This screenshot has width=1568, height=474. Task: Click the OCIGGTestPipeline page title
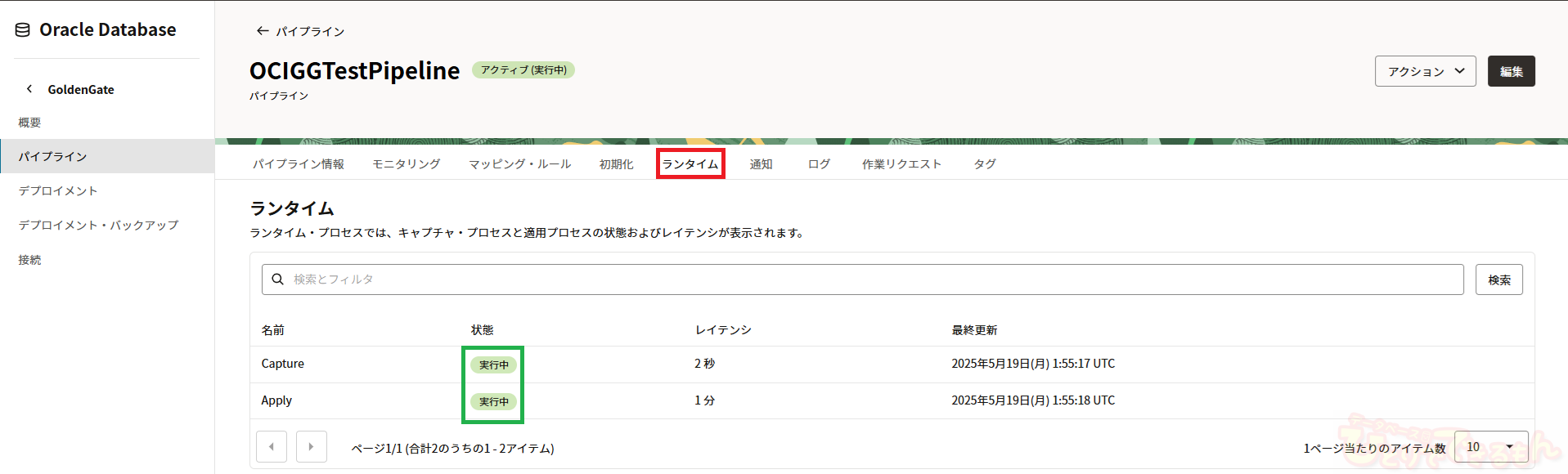[355, 70]
